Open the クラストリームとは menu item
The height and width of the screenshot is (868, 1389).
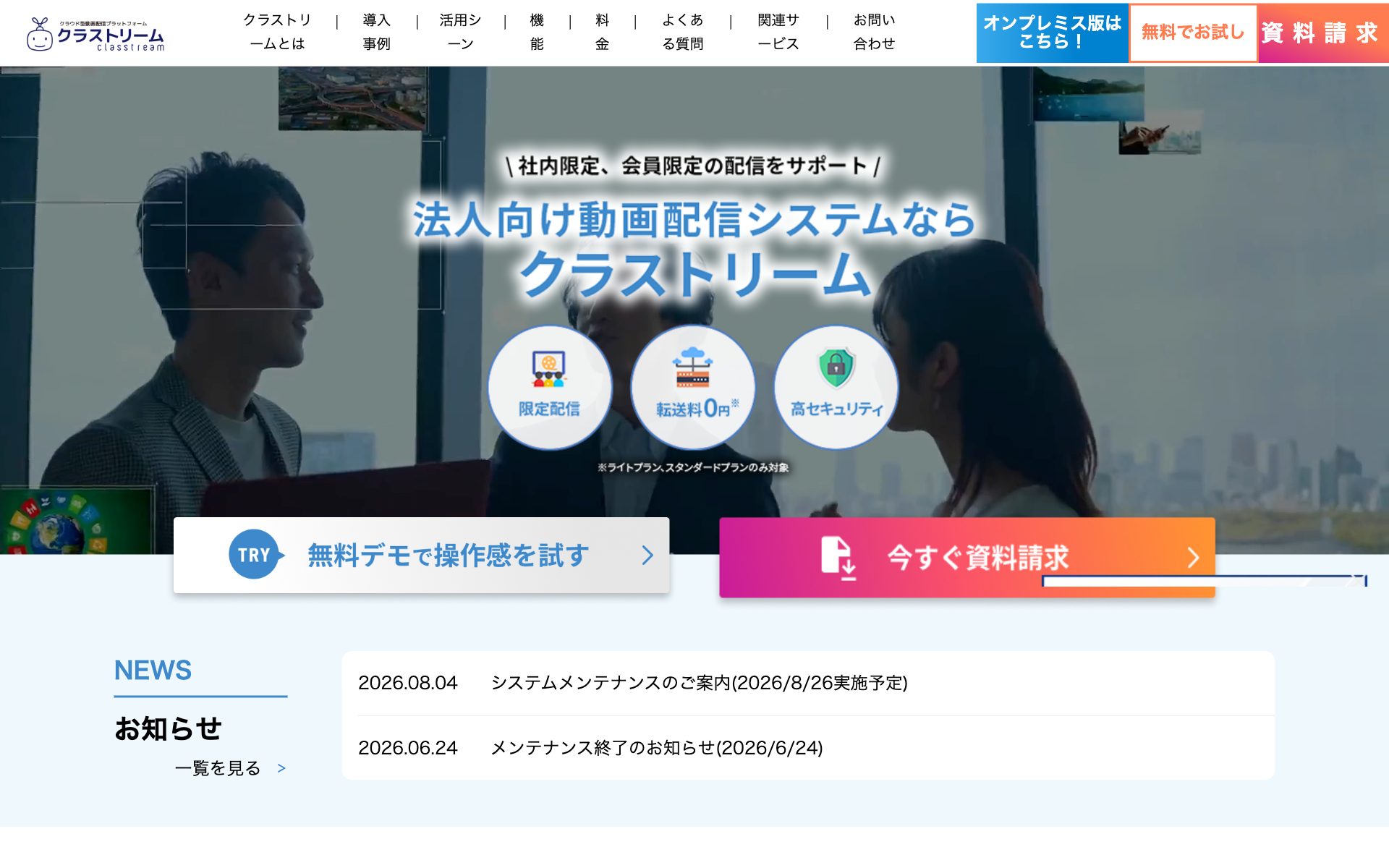(277, 32)
